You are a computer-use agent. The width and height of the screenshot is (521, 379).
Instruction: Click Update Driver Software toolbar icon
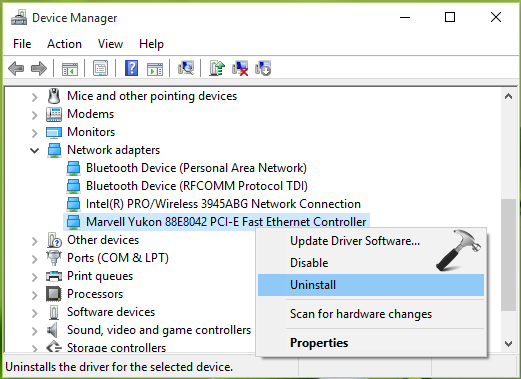217,68
